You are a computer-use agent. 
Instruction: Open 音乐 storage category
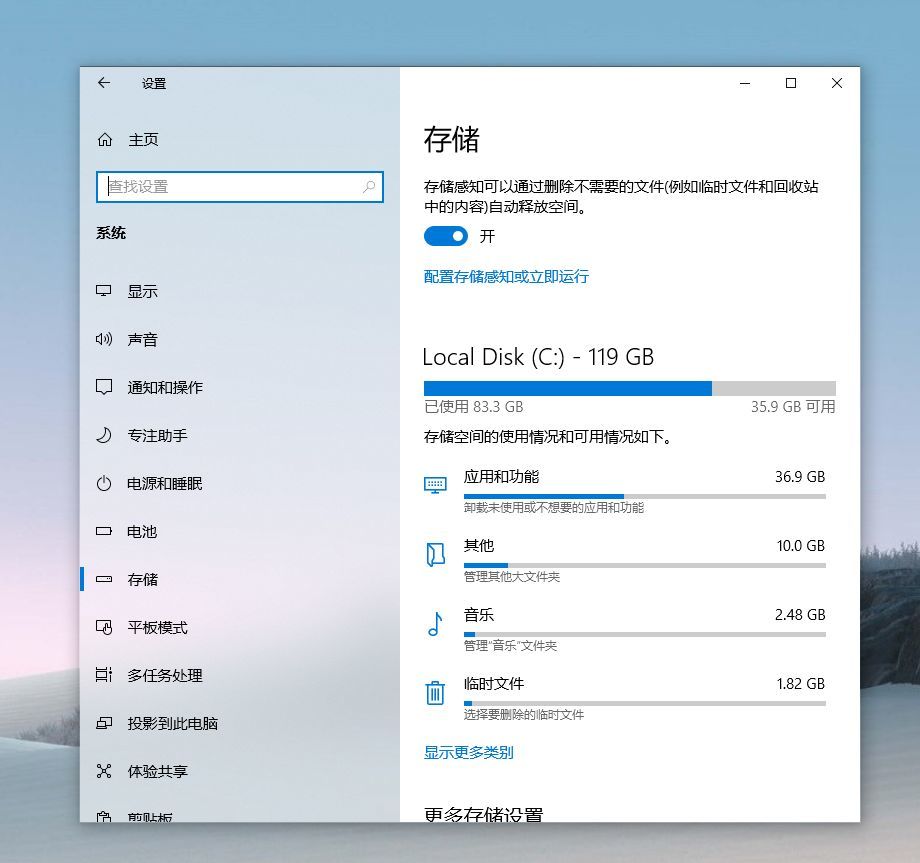point(624,630)
